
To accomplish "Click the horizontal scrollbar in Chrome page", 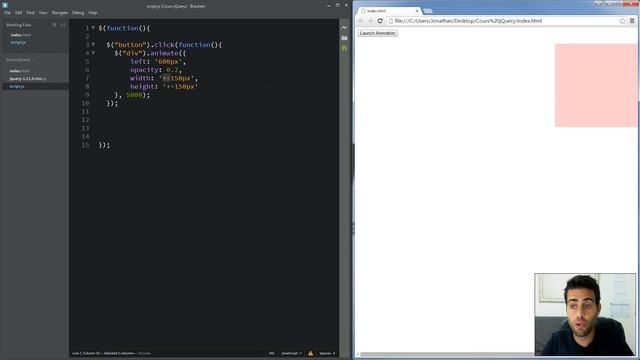I will (x=447, y=354).
